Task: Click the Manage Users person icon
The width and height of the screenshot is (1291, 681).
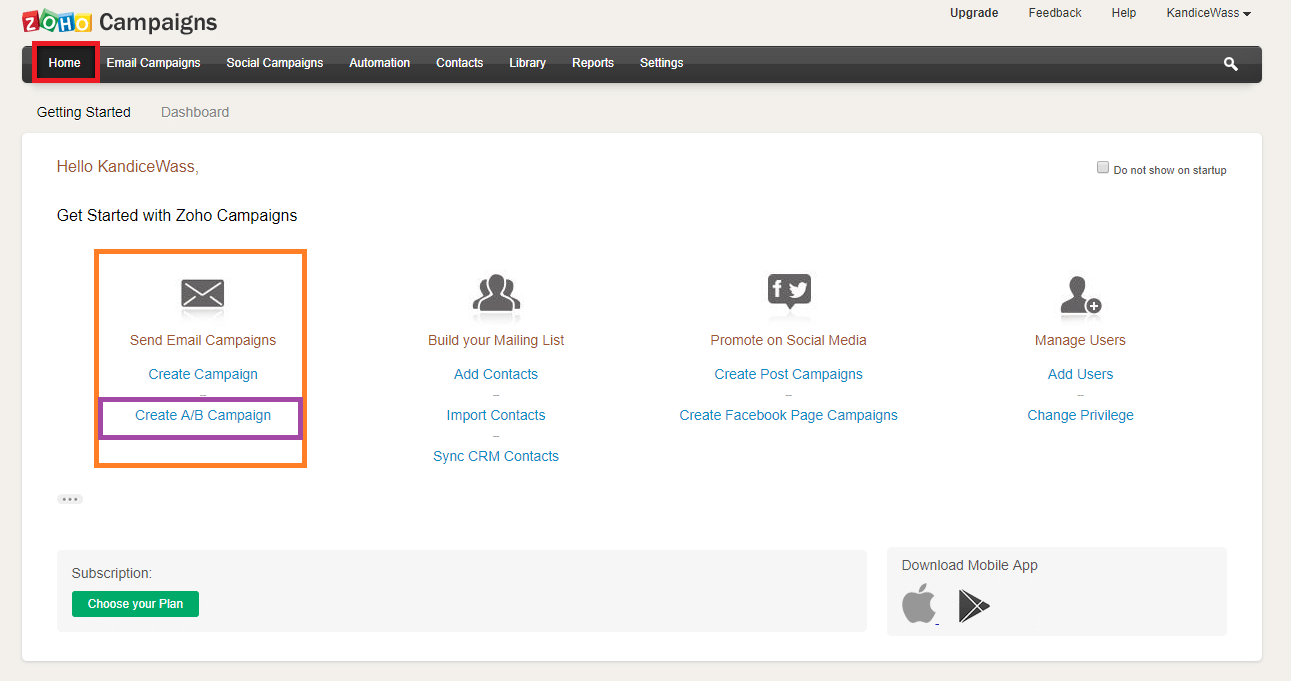Action: click(1080, 294)
